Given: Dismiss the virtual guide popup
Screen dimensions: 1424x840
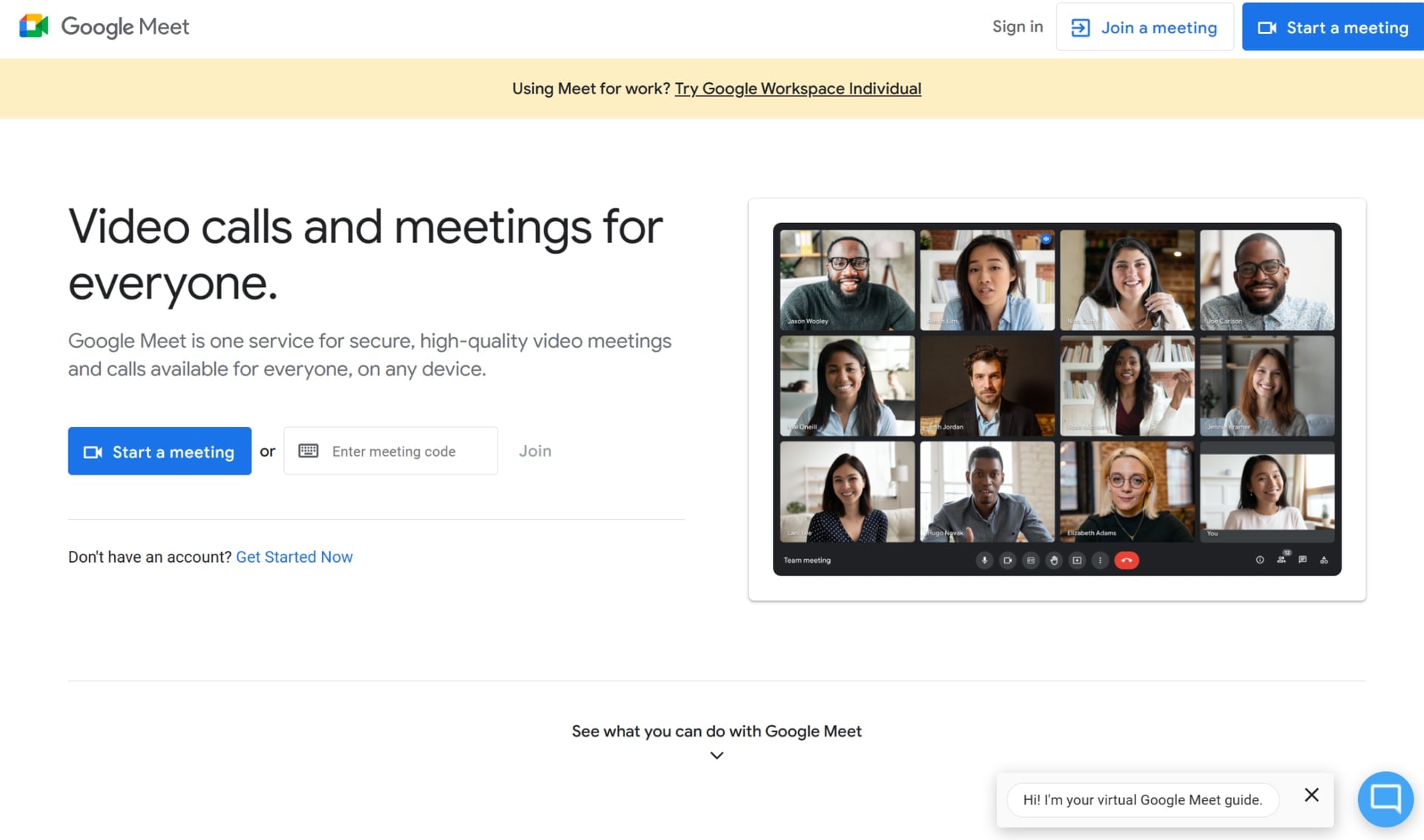Looking at the screenshot, I should point(1311,795).
